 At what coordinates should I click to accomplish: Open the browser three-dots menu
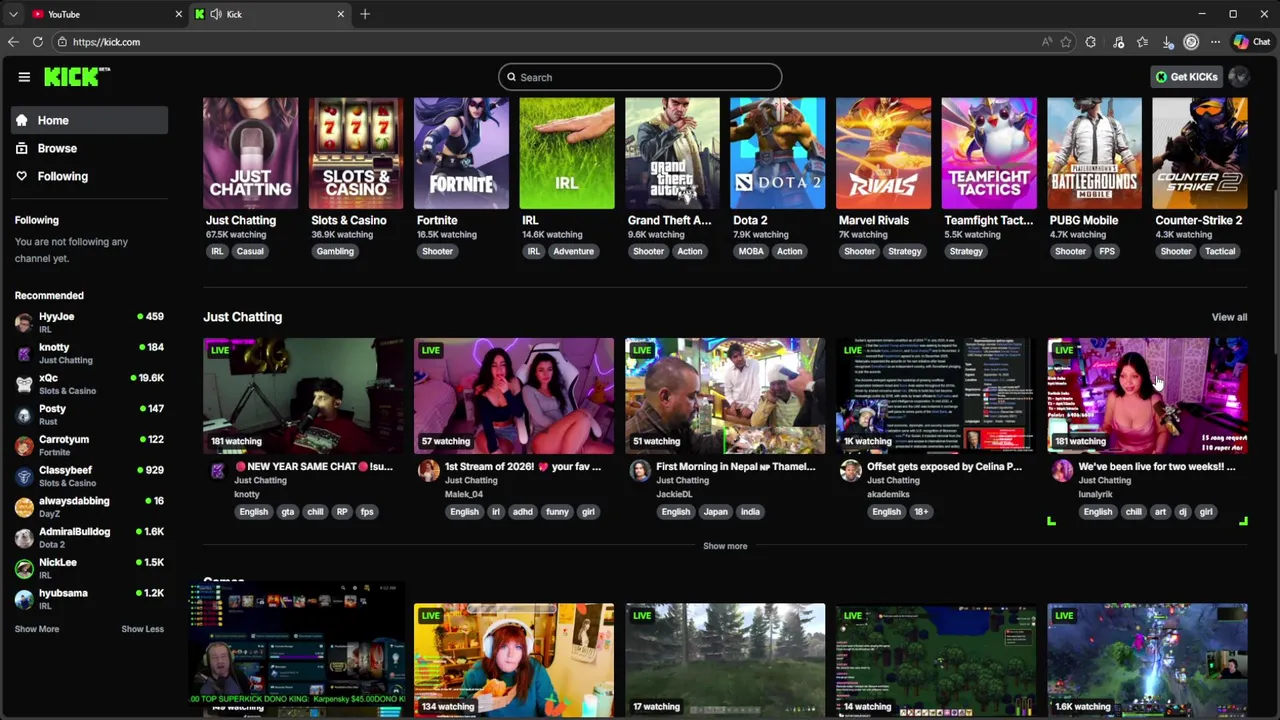point(1215,42)
